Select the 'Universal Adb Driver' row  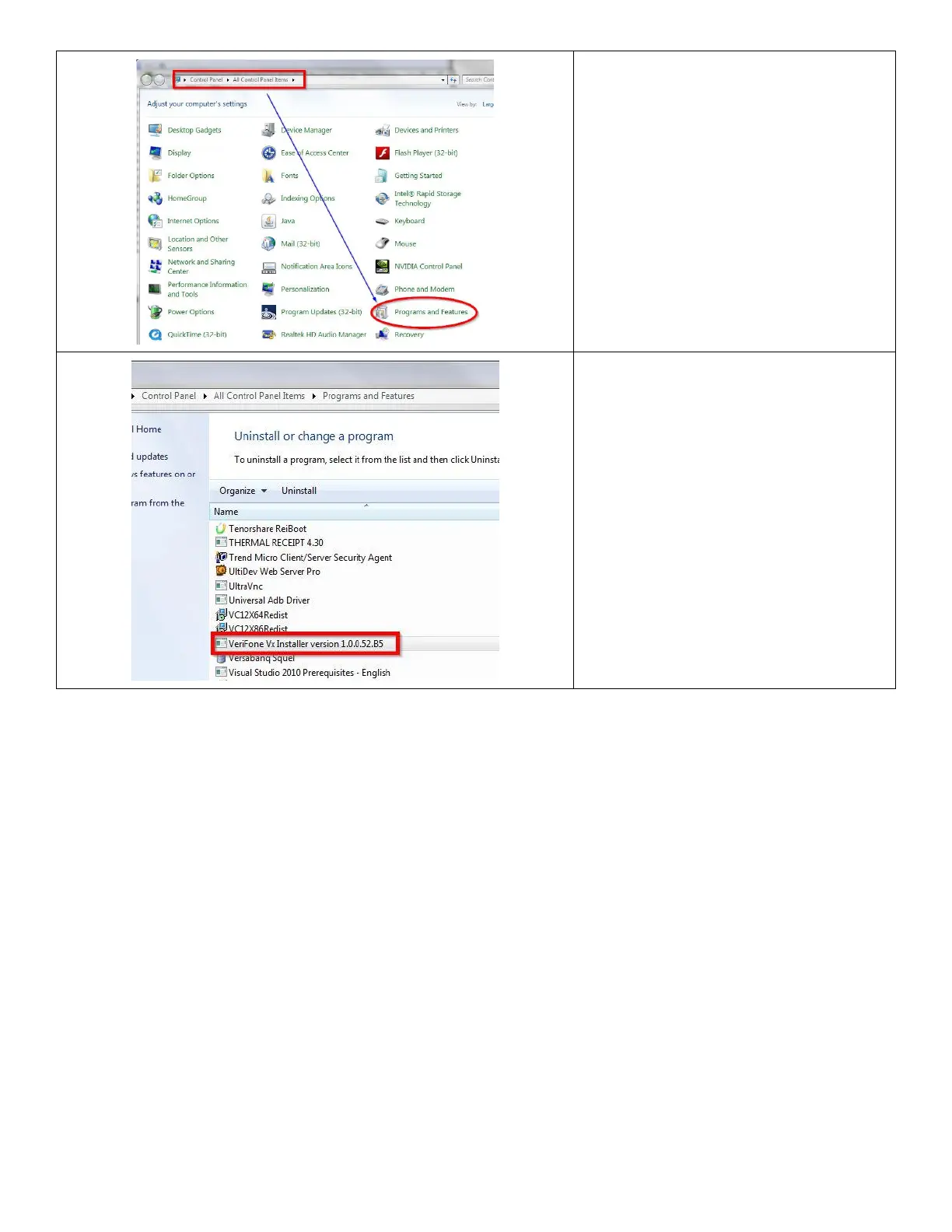[269, 600]
